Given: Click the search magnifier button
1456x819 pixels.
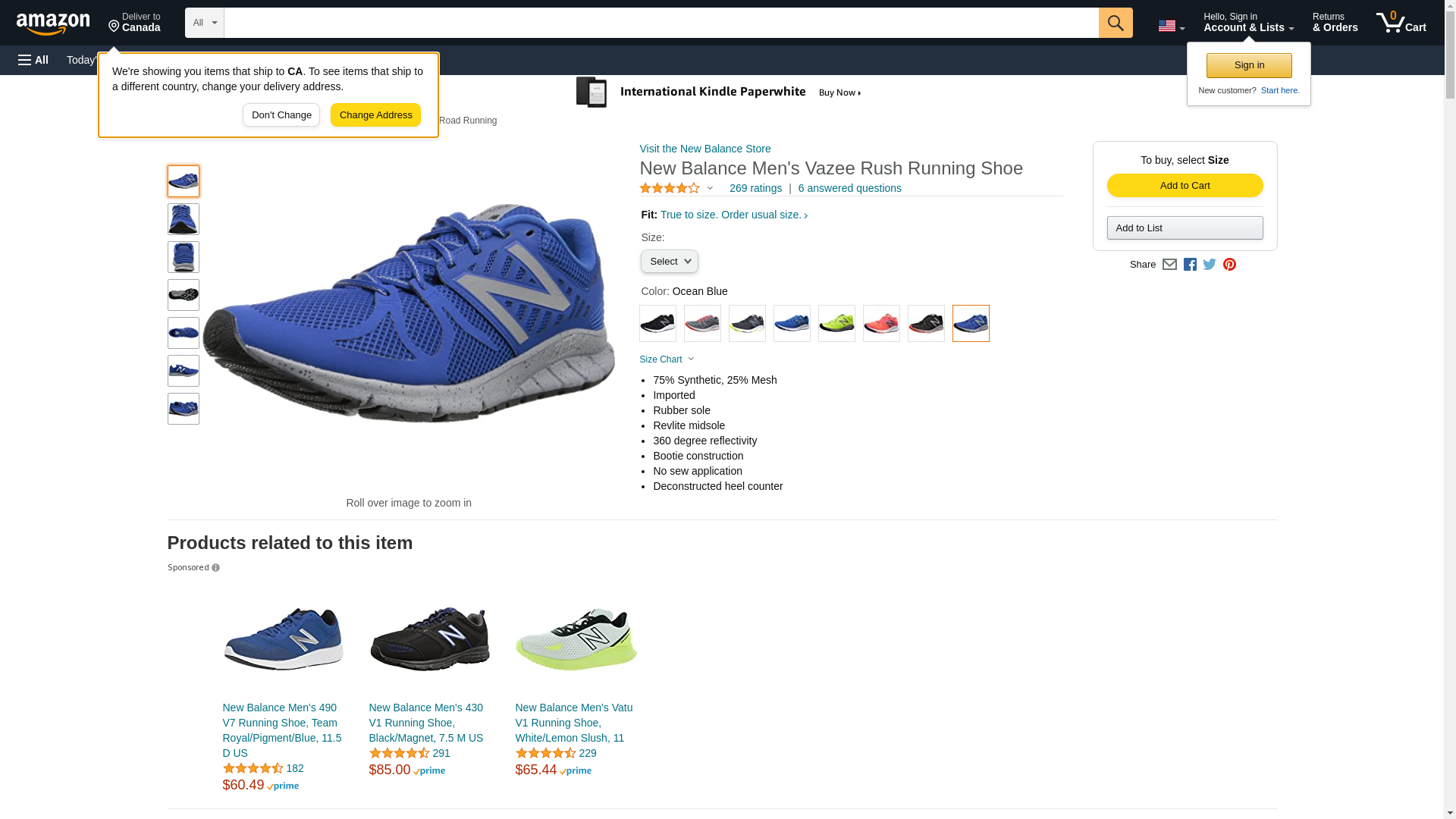Looking at the screenshot, I should coord(1115,23).
